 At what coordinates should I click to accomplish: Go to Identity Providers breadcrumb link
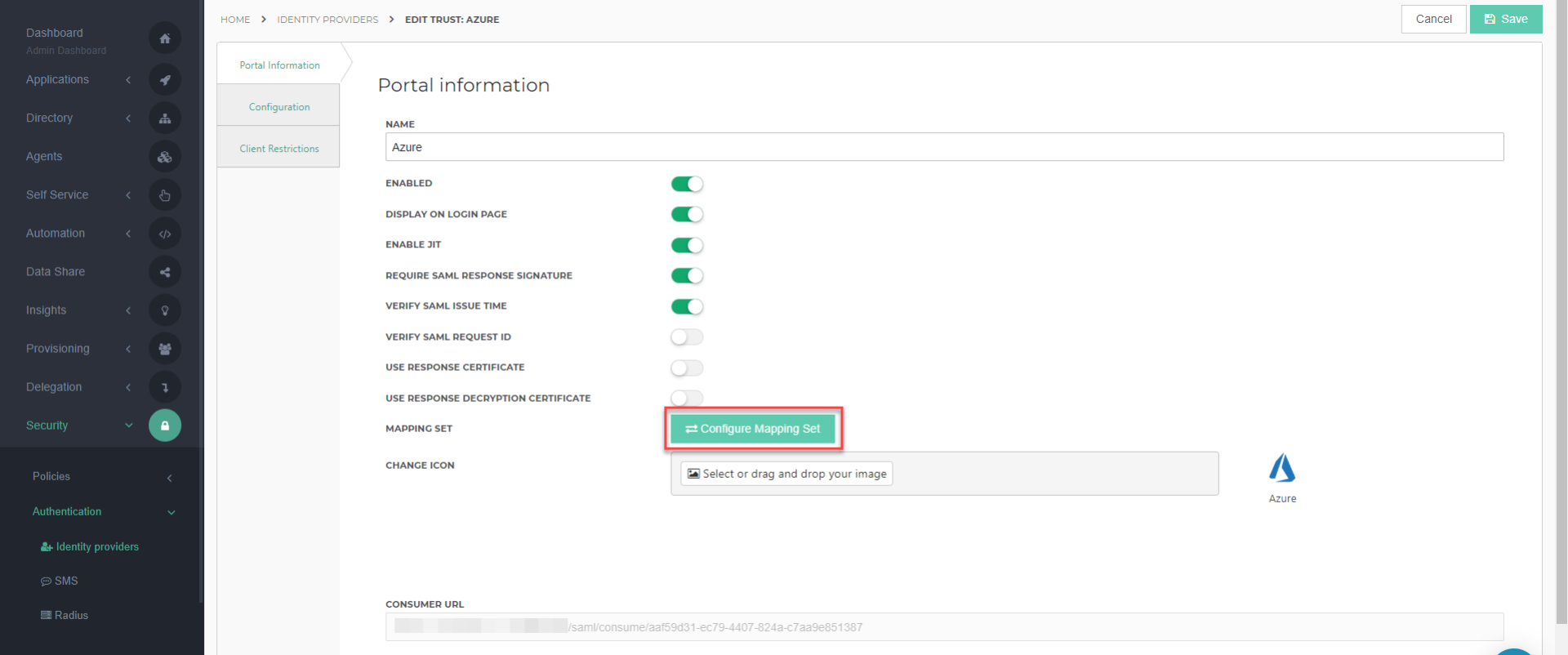tap(327, 20)
